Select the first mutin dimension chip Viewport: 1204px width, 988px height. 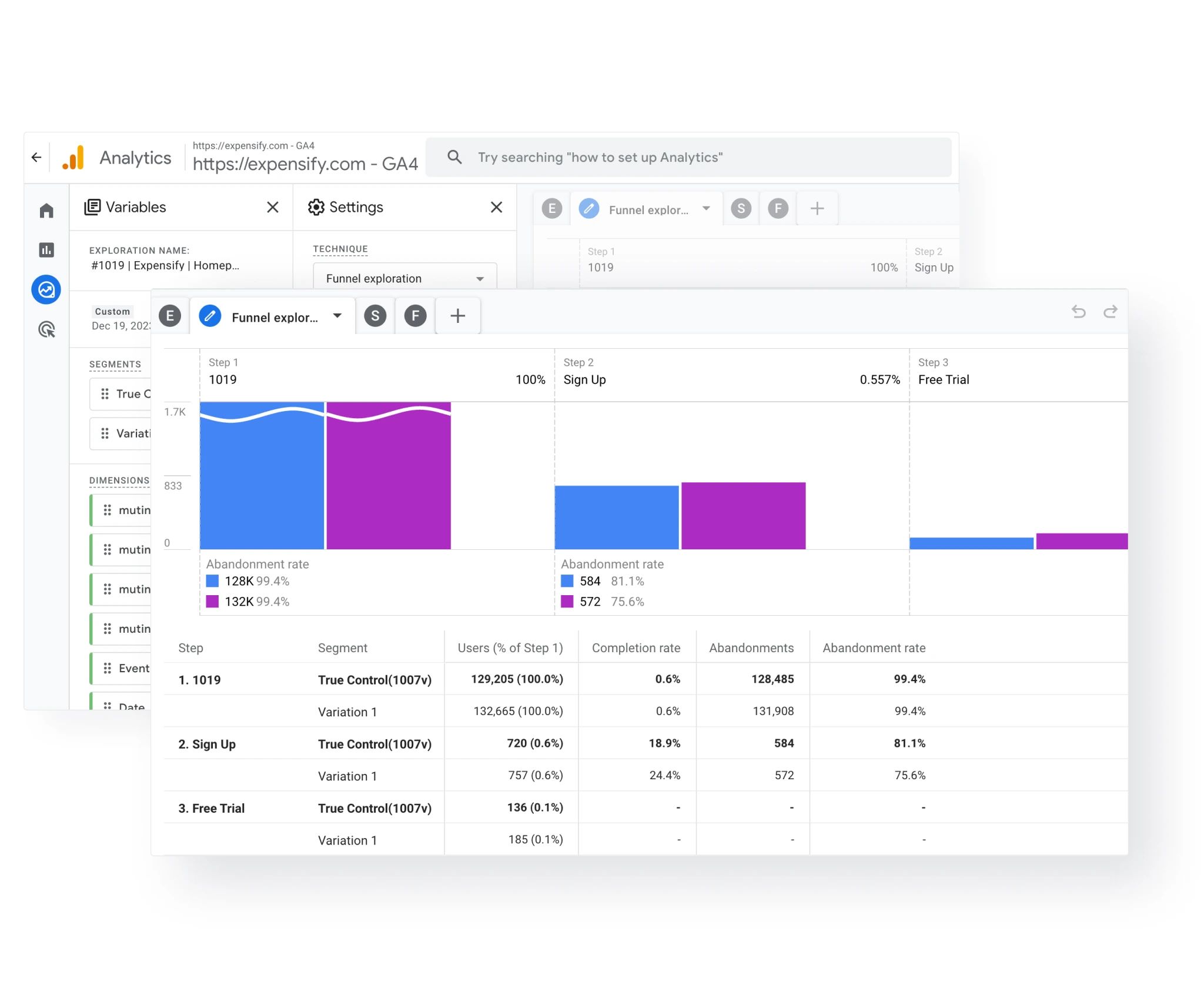click(121, 510)
